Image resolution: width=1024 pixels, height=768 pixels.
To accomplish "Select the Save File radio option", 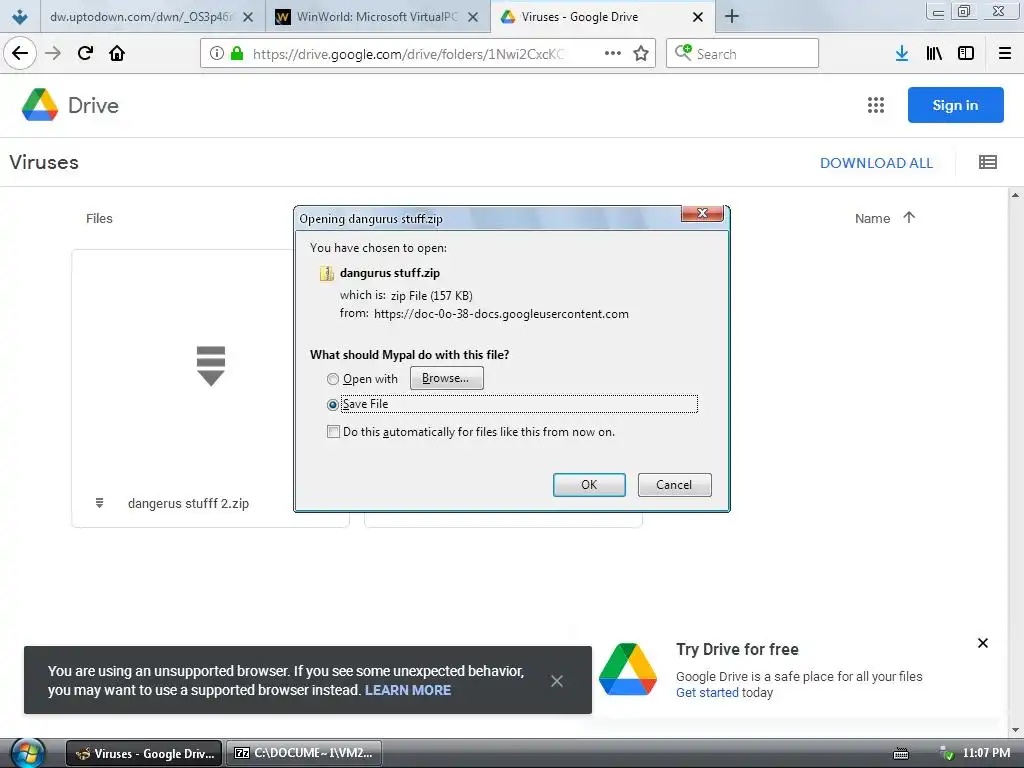I will (x=333, y=404).
